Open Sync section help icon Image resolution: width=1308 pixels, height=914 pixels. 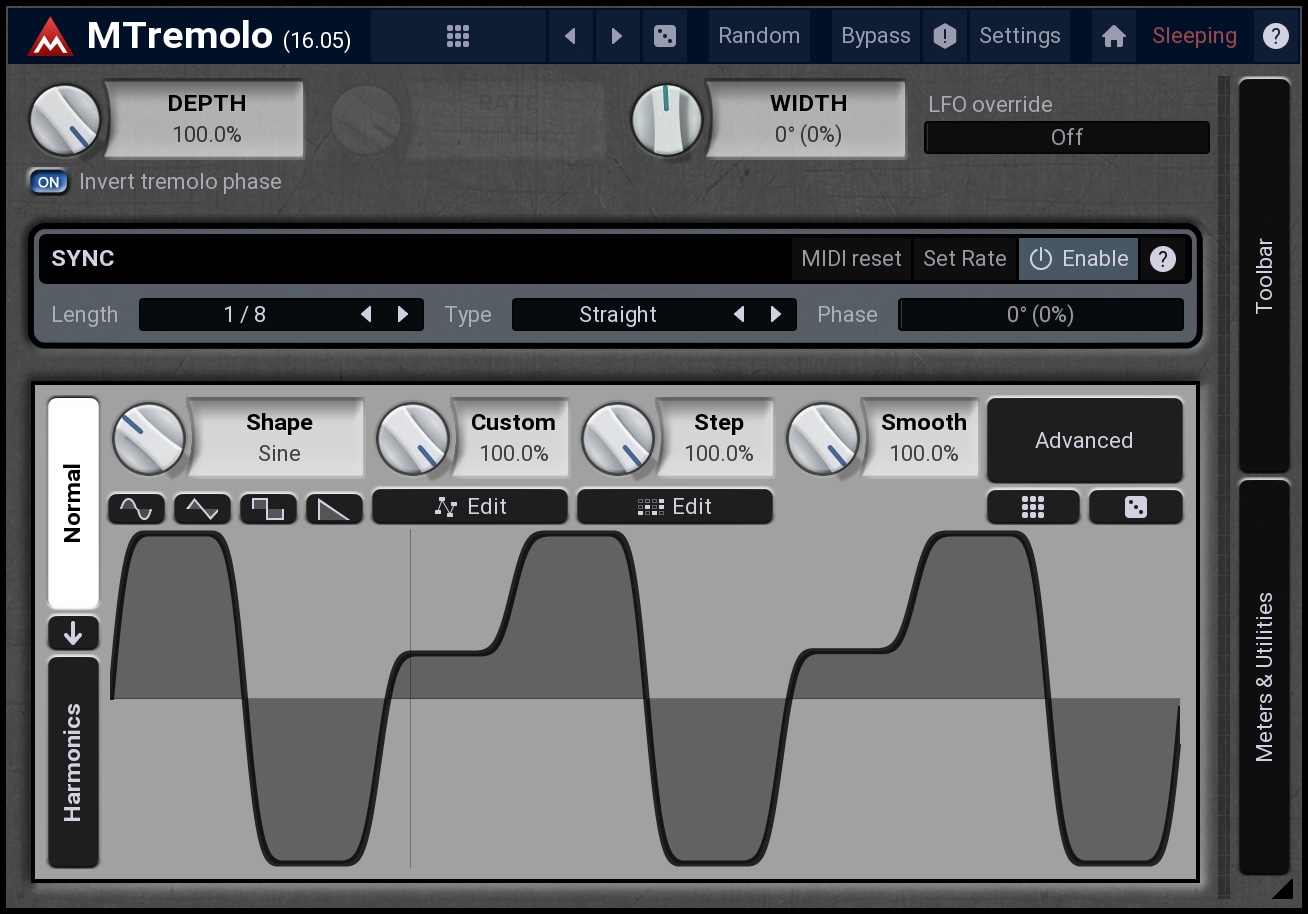(1162, 259)
